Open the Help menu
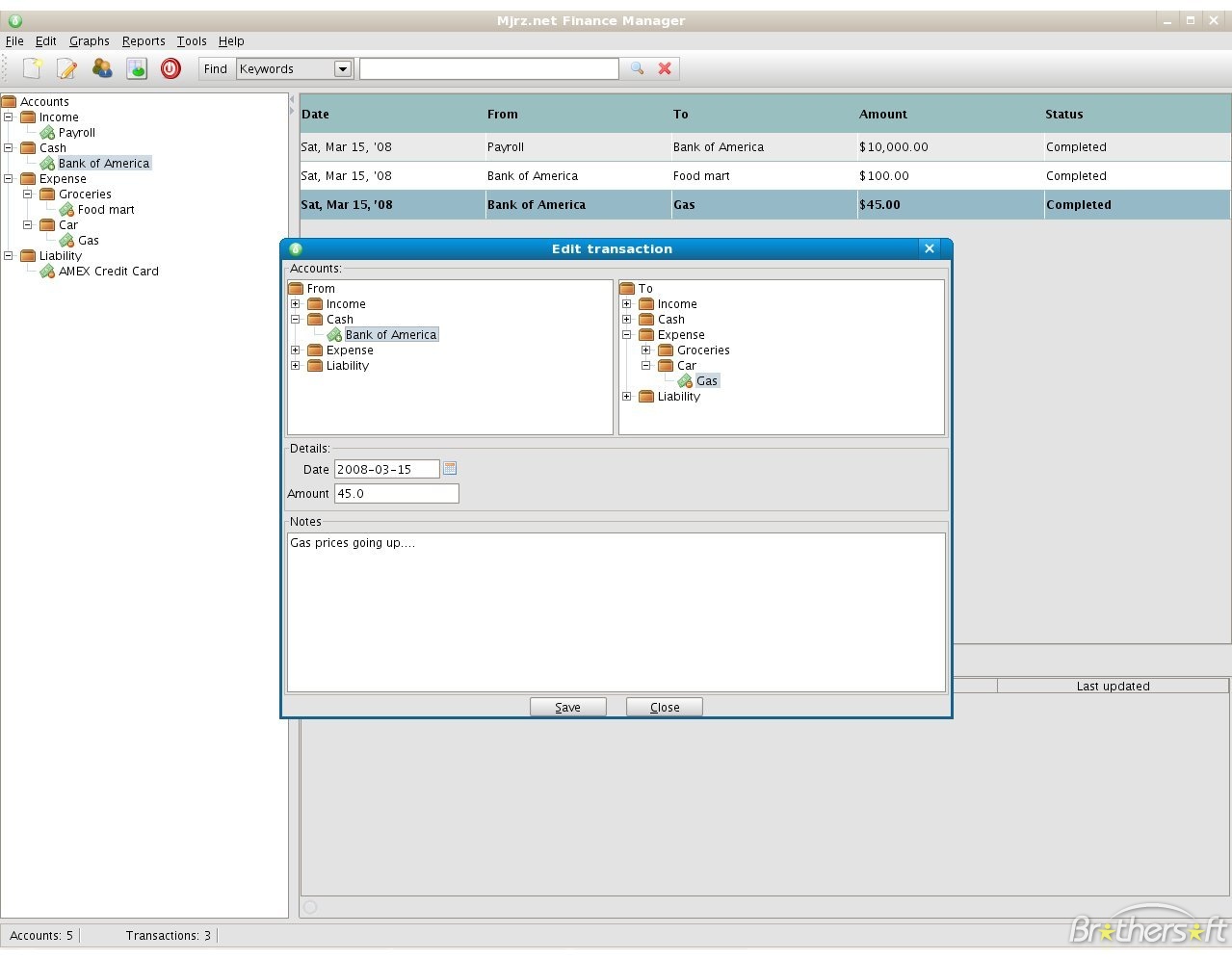1232x960 pixels. click(231, 40)
